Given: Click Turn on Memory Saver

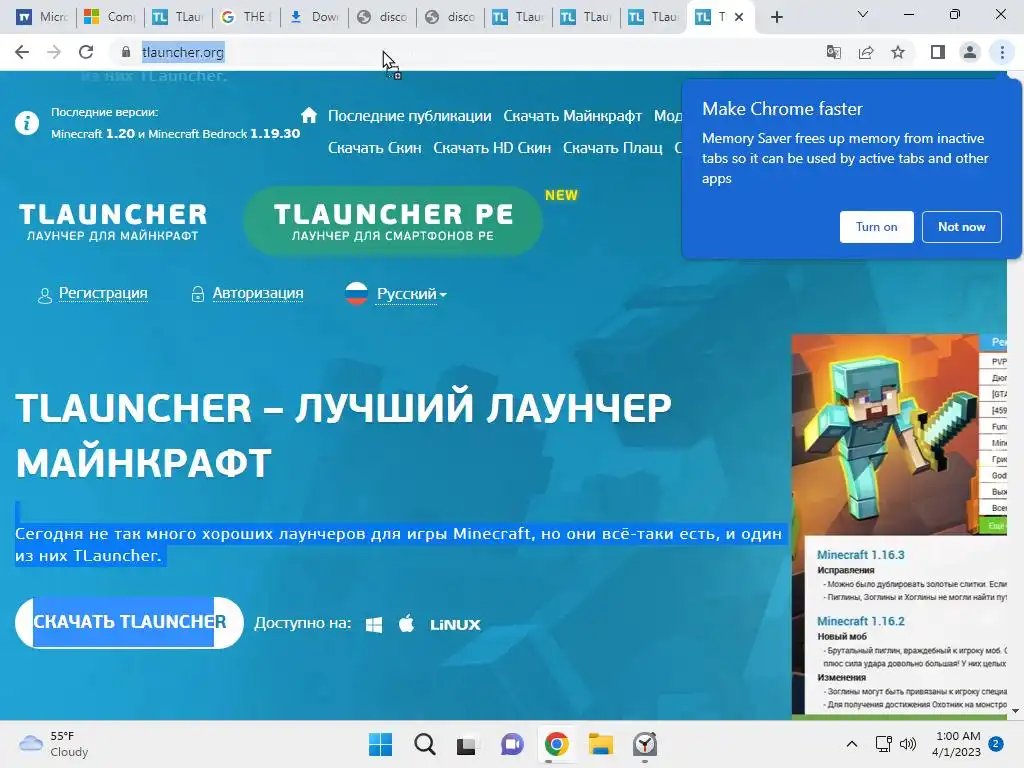Looking at the screenshot, I should click(x=876, y=227).
